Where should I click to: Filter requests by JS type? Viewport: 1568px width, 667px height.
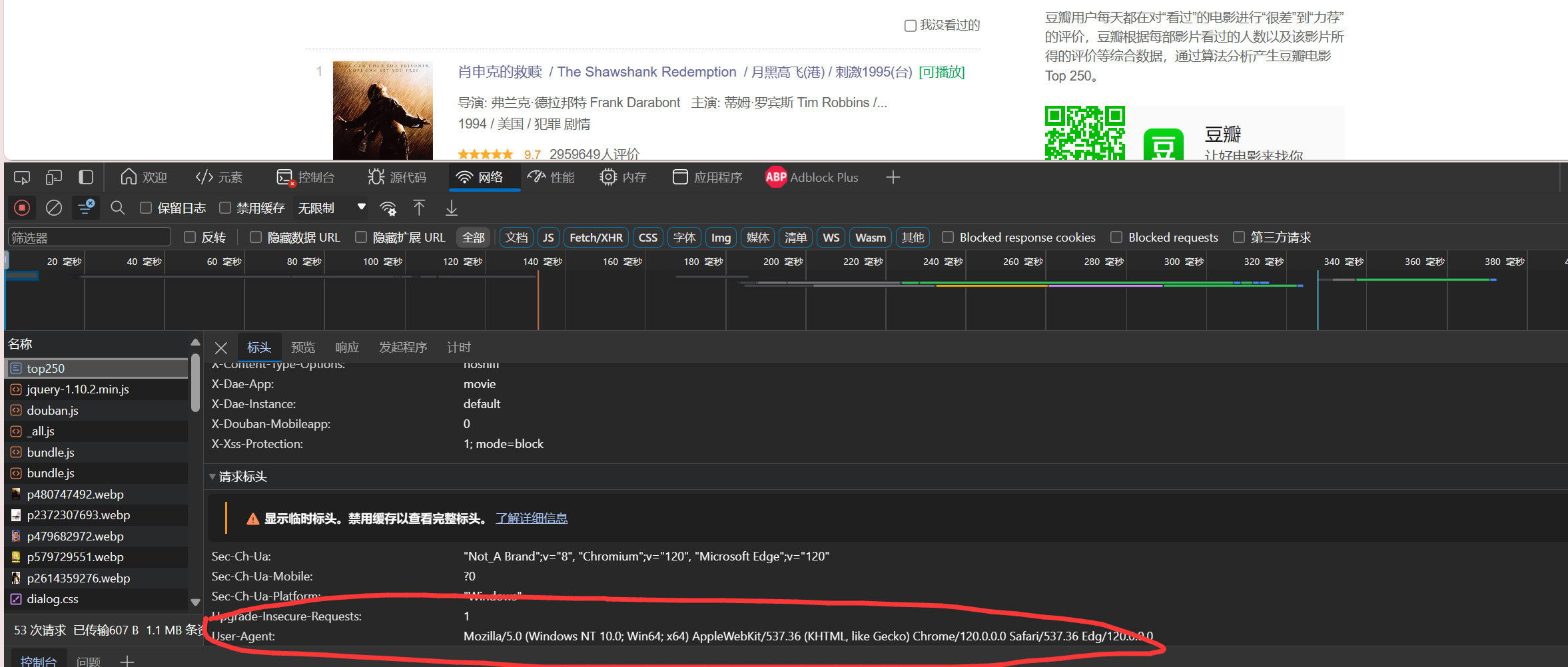point(548,238)
